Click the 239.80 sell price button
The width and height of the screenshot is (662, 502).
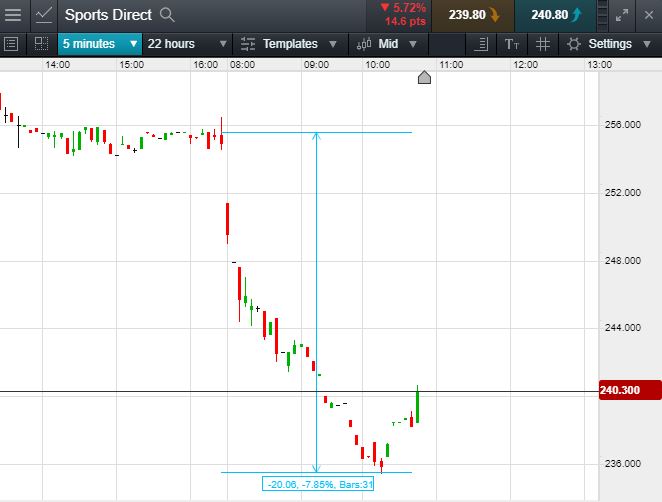click(473, 15)
